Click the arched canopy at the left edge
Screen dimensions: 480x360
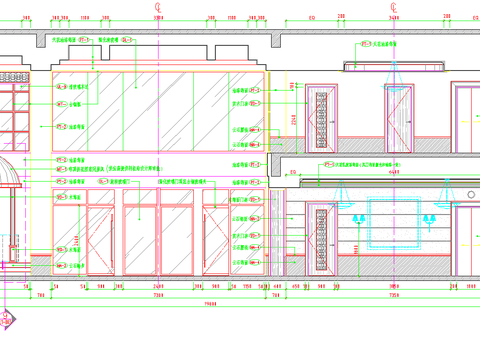pyautogui.click(x=9, y=173)
